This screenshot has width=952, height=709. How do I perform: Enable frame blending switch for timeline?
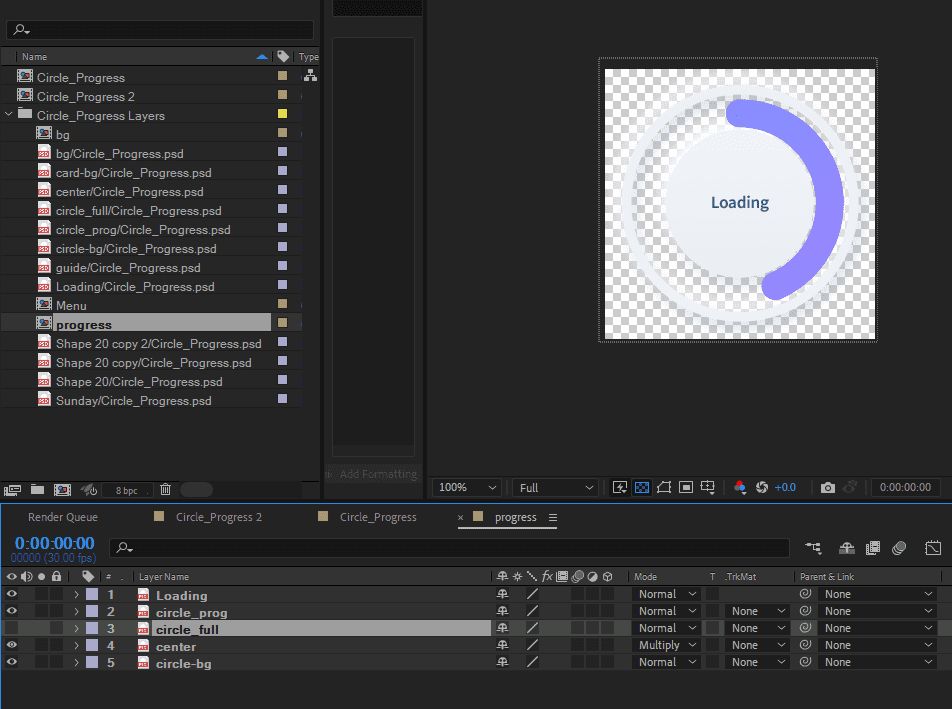click(x=872, y=548)
